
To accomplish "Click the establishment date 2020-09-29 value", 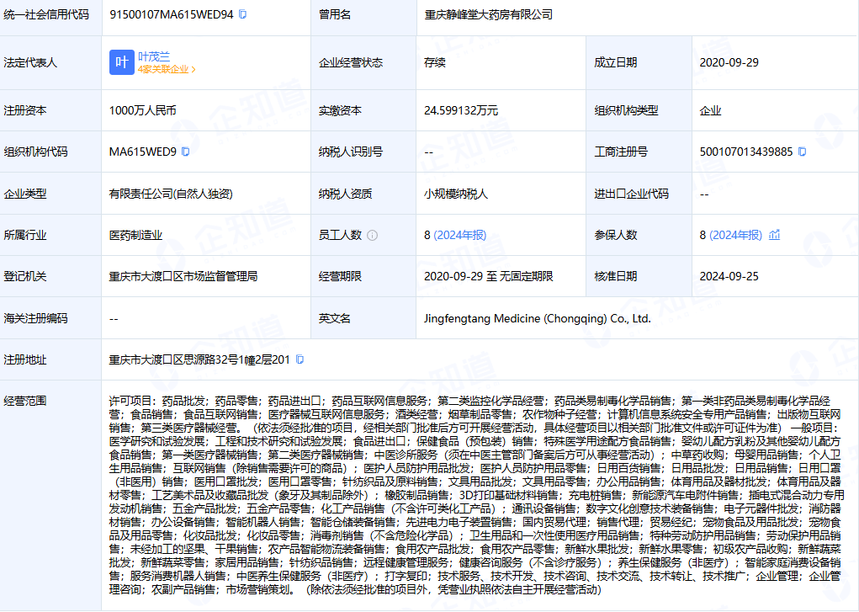I will pyautogui.click(x=729, y=62).
